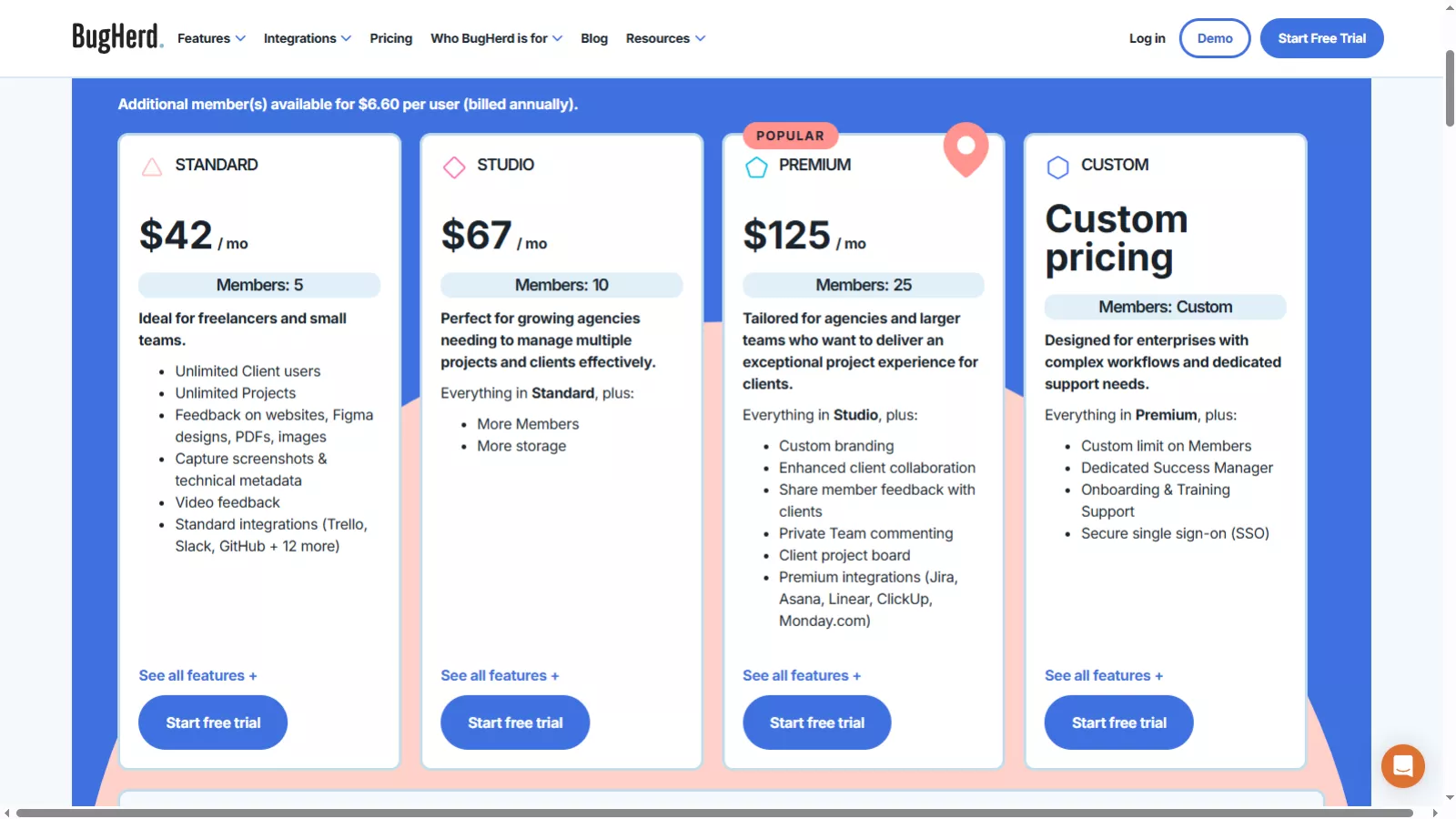The image size is (1456, 819).
Task: Navigate to the Blog
Action: (593, 38)
